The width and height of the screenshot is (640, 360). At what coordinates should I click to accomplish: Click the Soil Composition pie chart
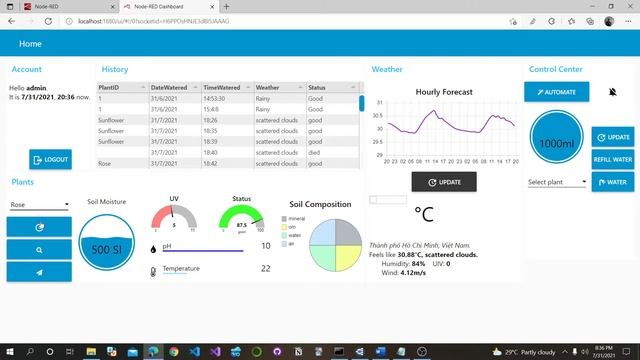click(x=336, y=245)
